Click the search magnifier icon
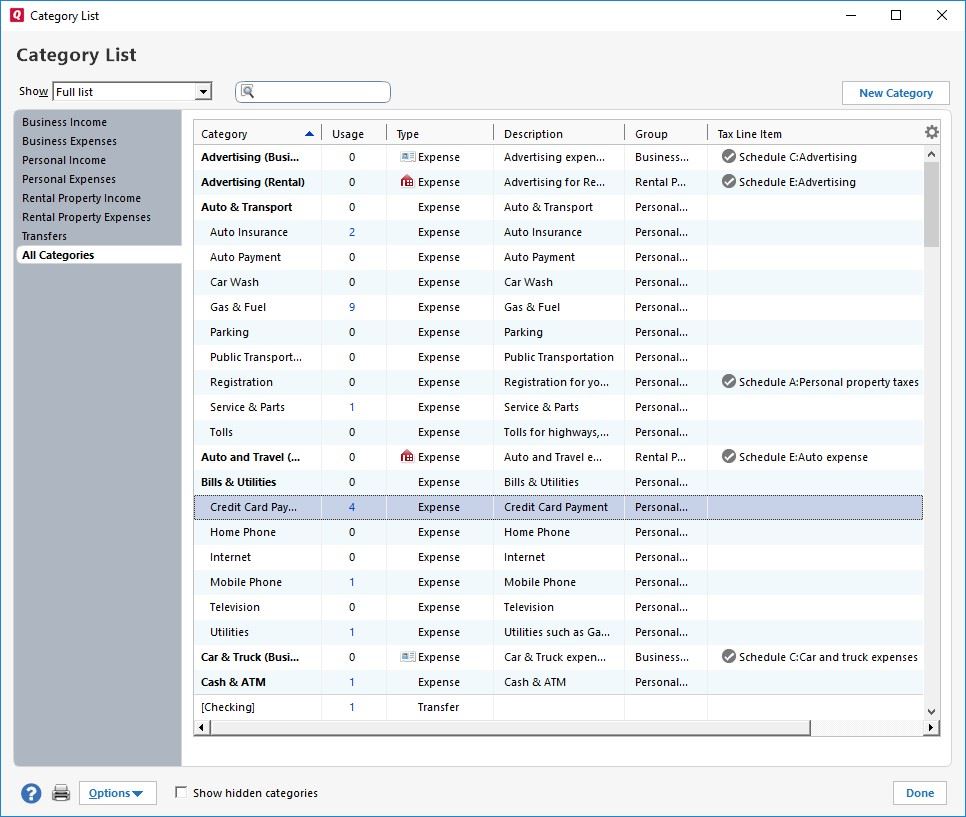Screen dimensions: 966x817 click(248, 92)
